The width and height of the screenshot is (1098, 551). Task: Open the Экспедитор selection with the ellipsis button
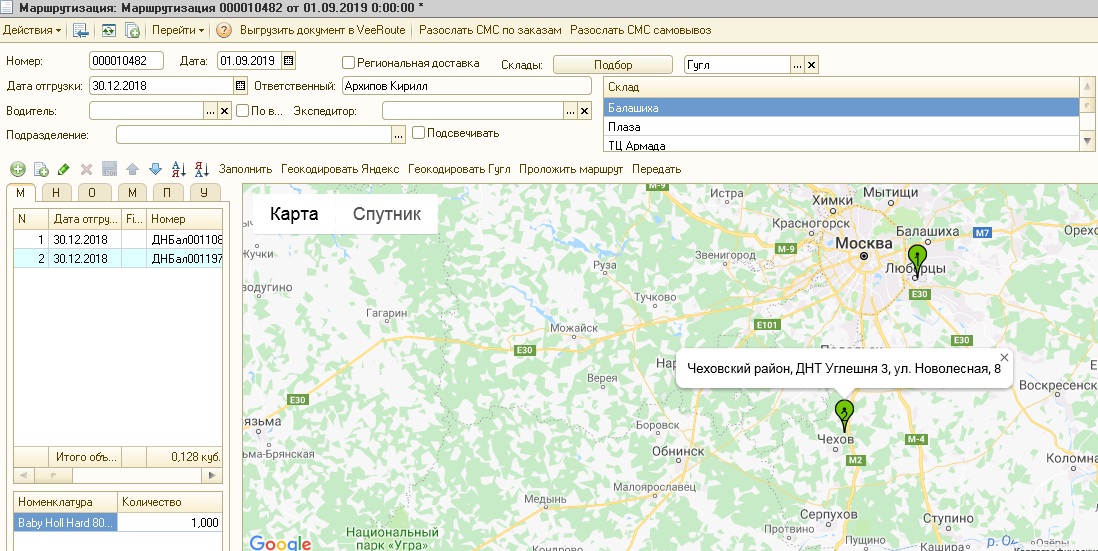571,111
